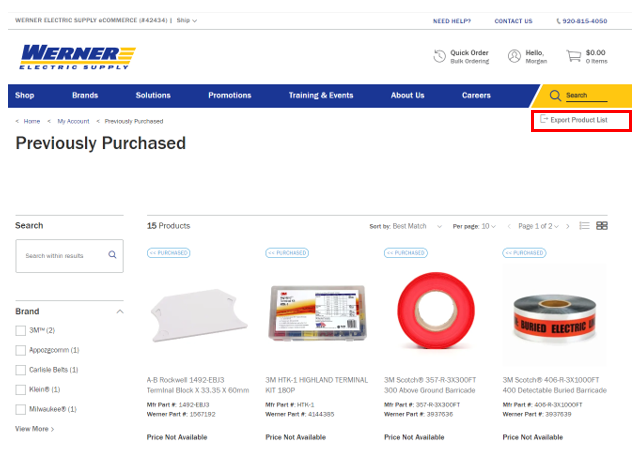Image resolution: width=639 pixels, height=473 pixels.
Task: Open the Per page dropdown
Action: click(474, 226)
